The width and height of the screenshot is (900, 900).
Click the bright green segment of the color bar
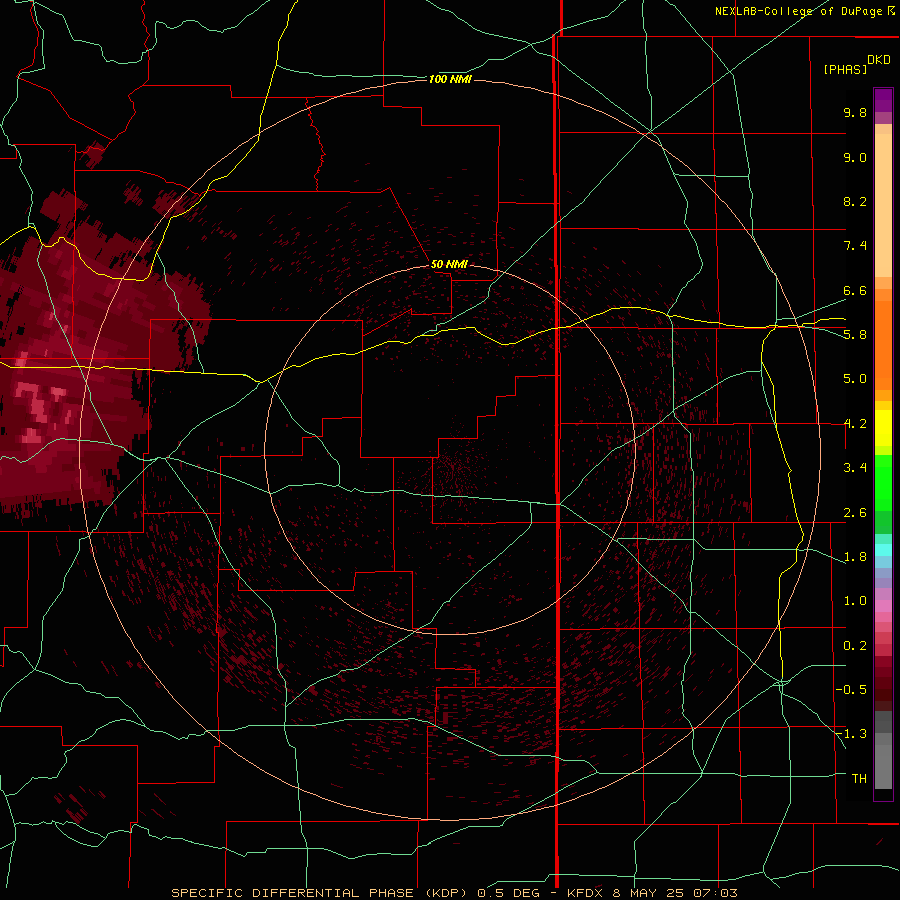tap(883, 482)
